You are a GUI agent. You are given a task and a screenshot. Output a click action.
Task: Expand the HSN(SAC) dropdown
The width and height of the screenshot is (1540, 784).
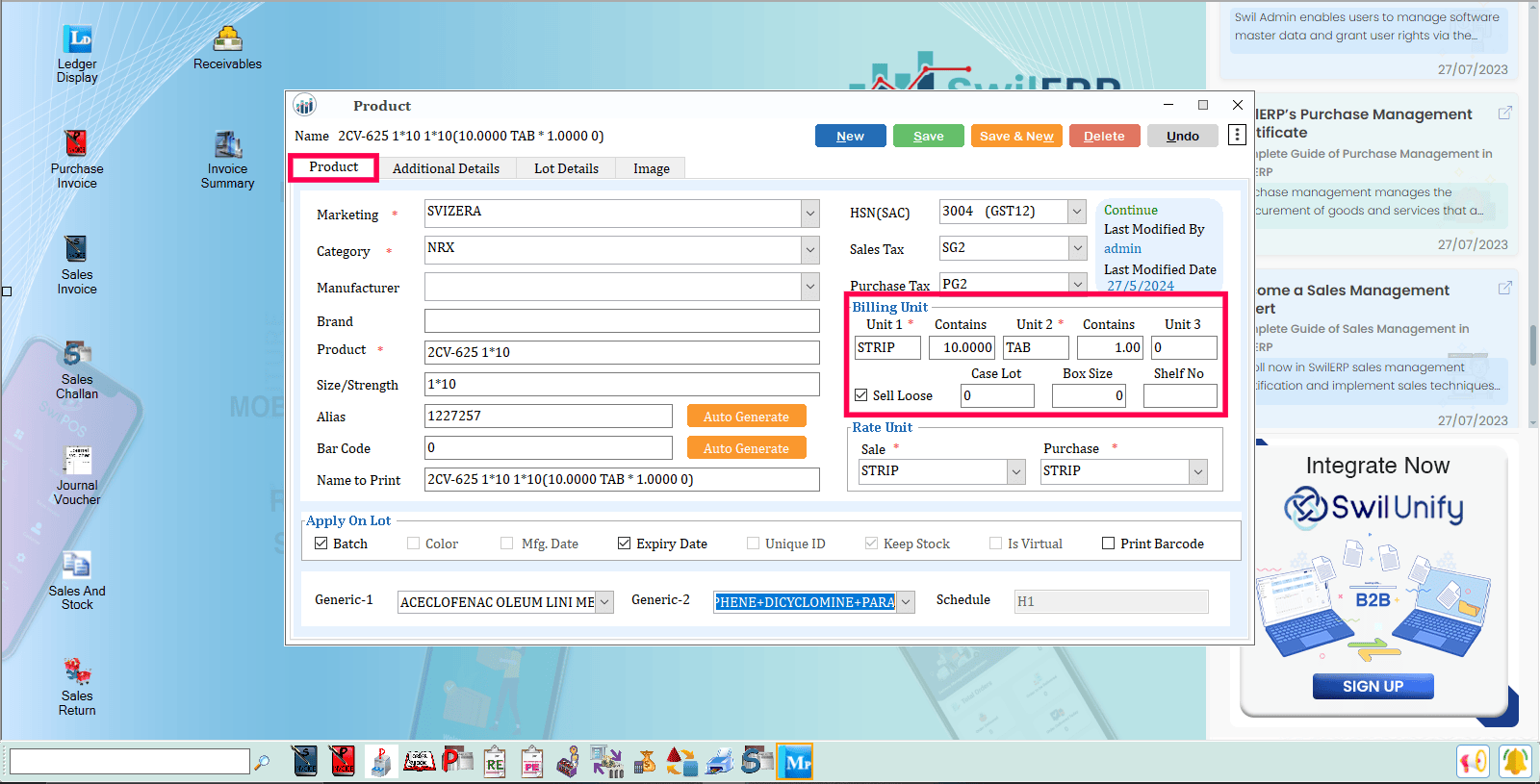(1077, 212)
